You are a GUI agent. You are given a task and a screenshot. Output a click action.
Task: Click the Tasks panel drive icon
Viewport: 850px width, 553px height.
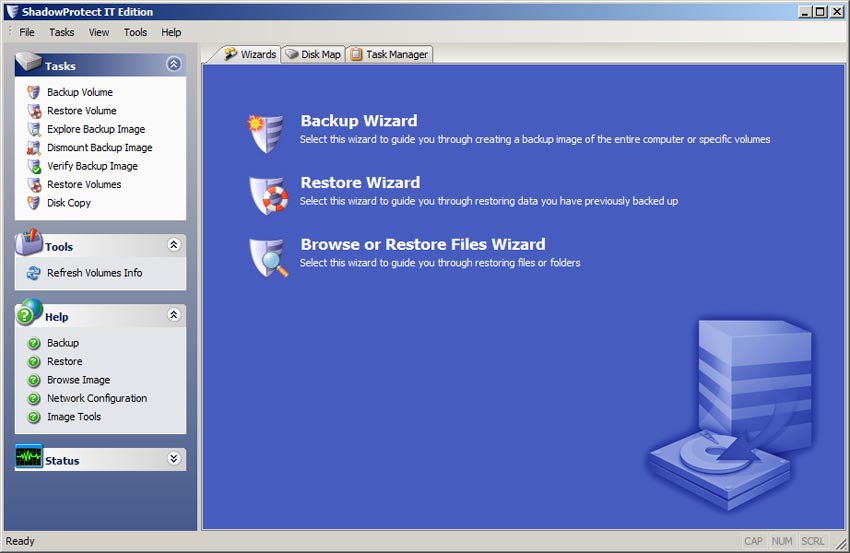pyautogui.click(x=29, y=62)
